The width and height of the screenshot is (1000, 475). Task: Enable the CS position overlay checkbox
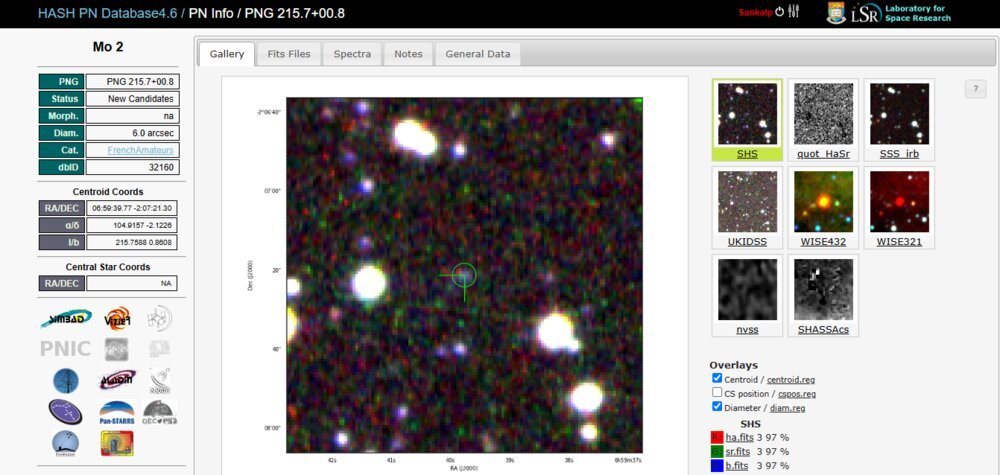717,393
